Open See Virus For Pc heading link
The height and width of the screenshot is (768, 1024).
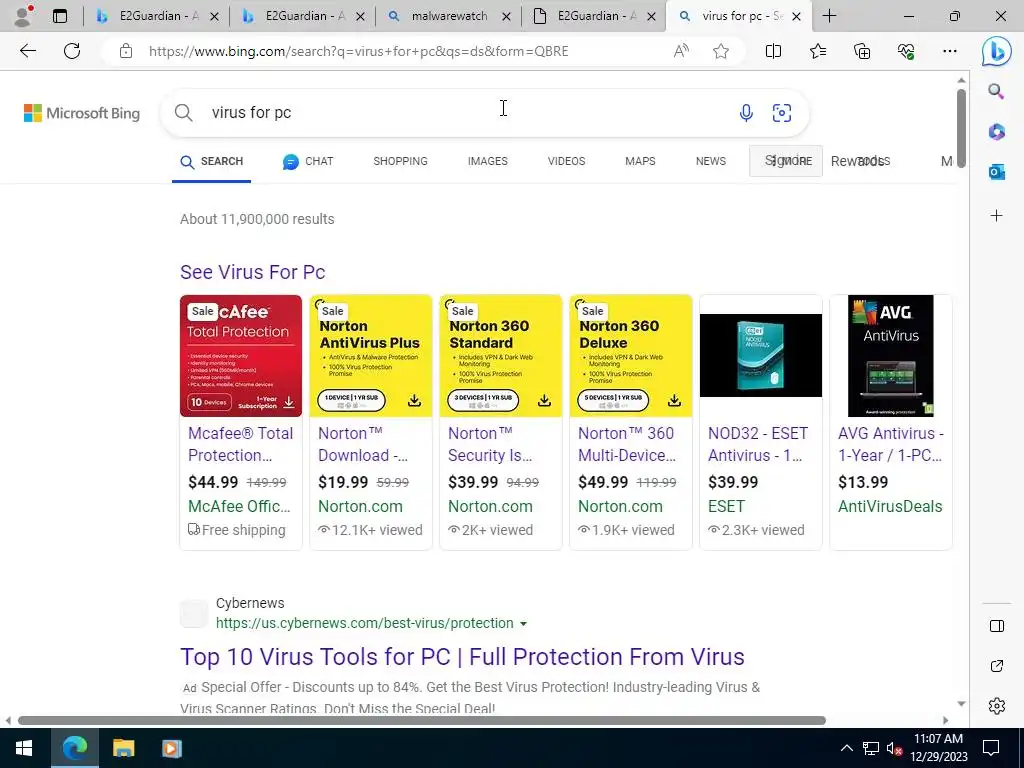click(253, 272)
